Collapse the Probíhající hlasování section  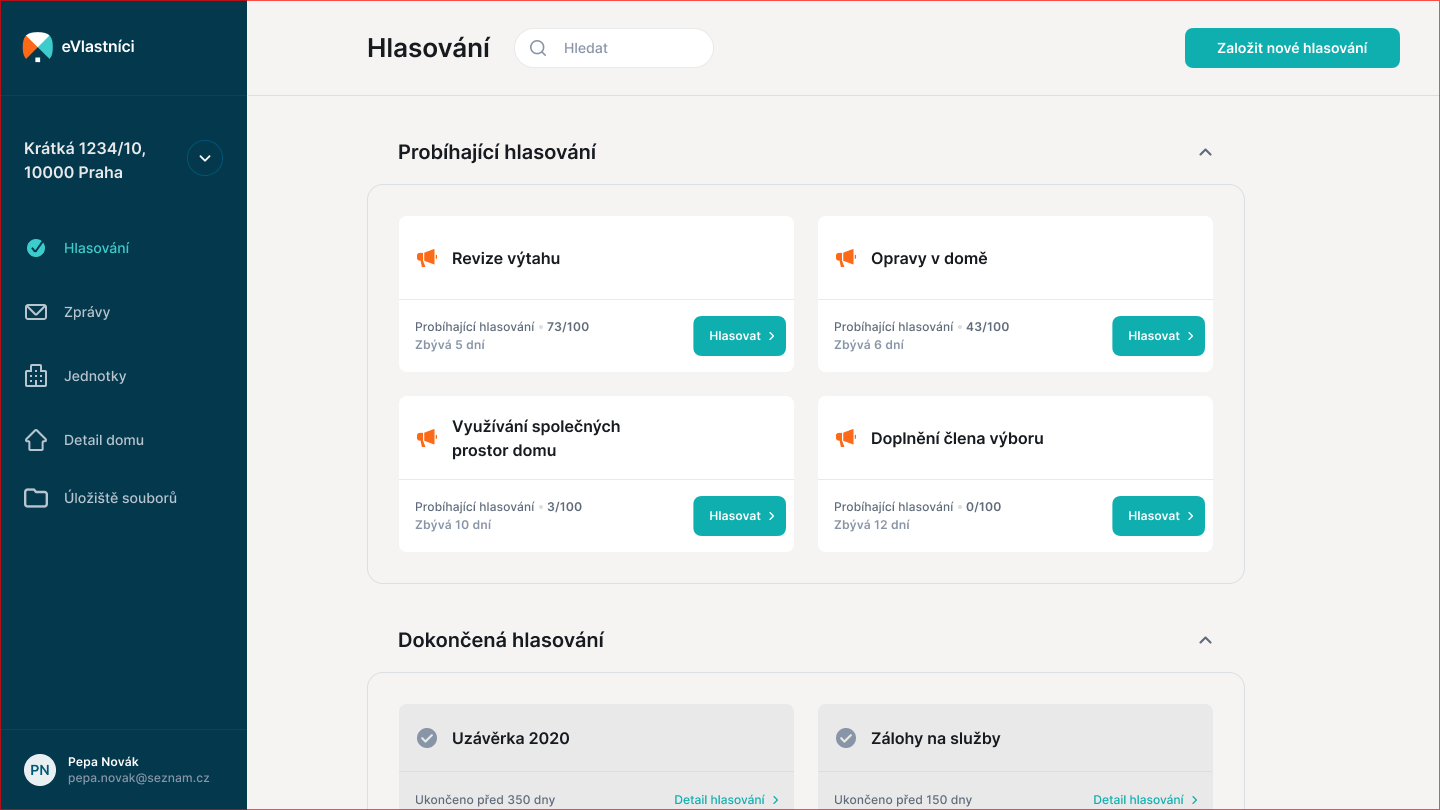(1205, 152)
